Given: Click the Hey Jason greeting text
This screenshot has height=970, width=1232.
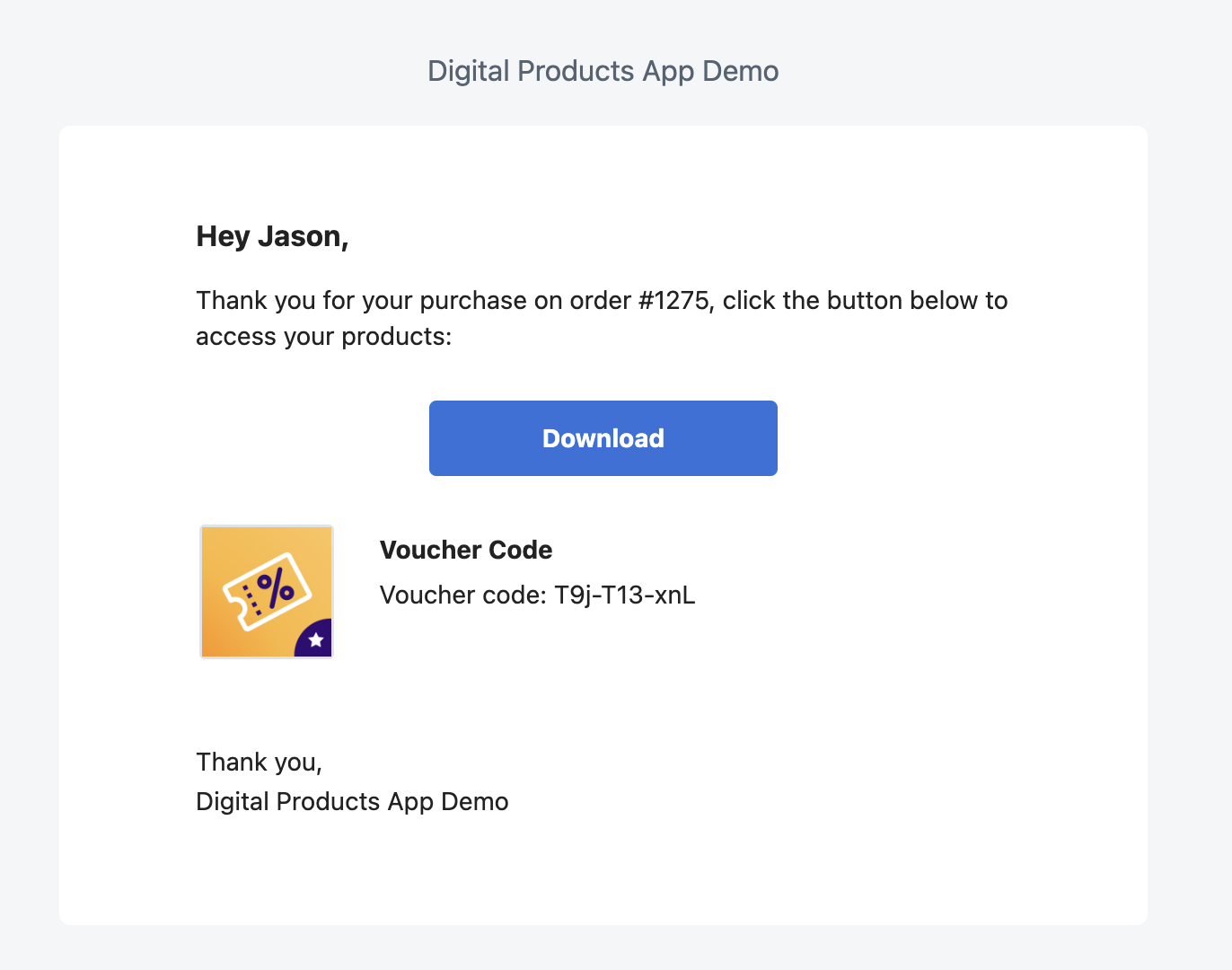Looking at the screenshot, I should 272,236.
